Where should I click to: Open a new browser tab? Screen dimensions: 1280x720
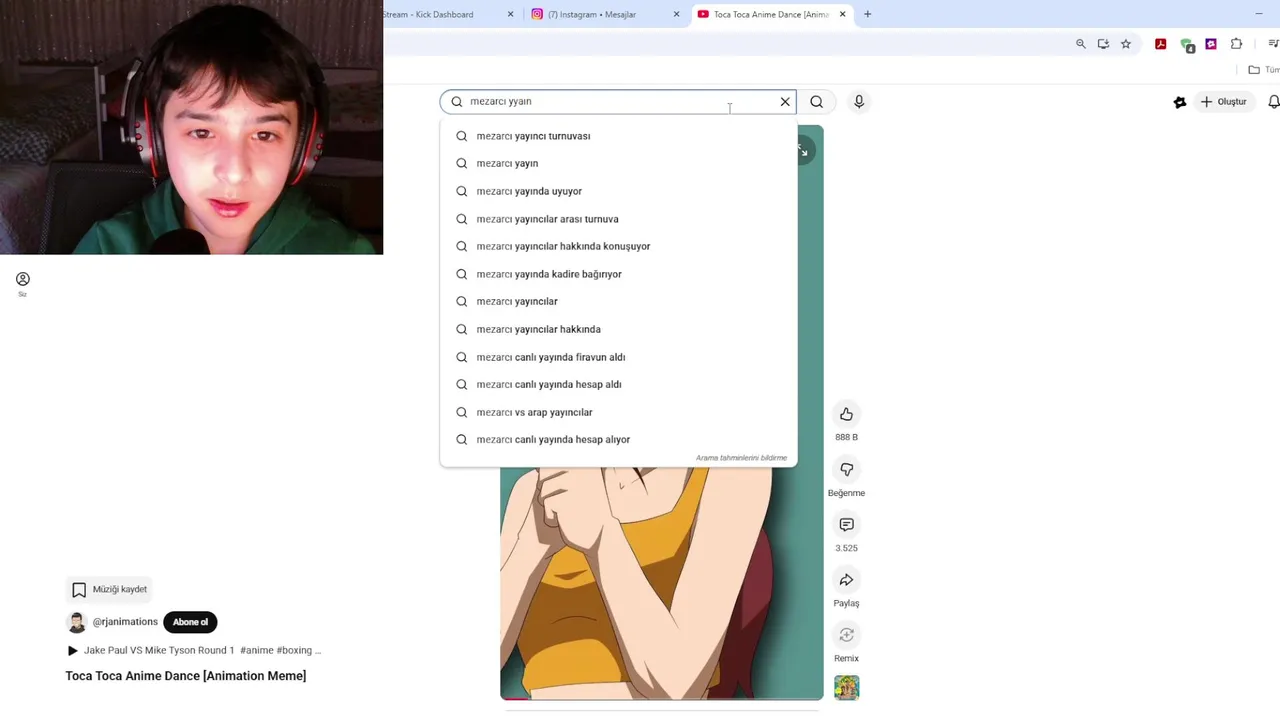[867, 14]
